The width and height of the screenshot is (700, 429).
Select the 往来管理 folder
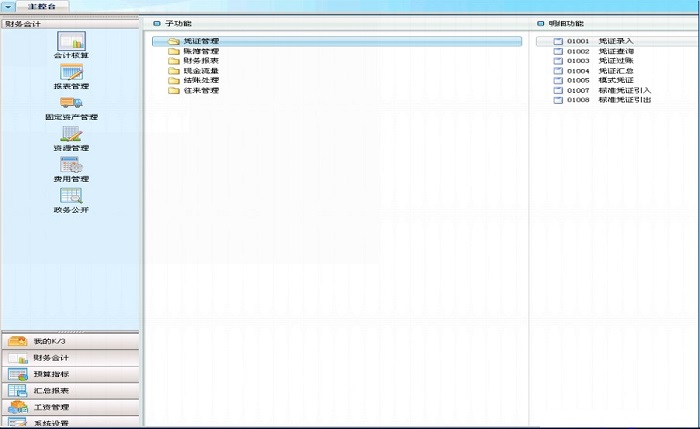(x=193, y=90)
